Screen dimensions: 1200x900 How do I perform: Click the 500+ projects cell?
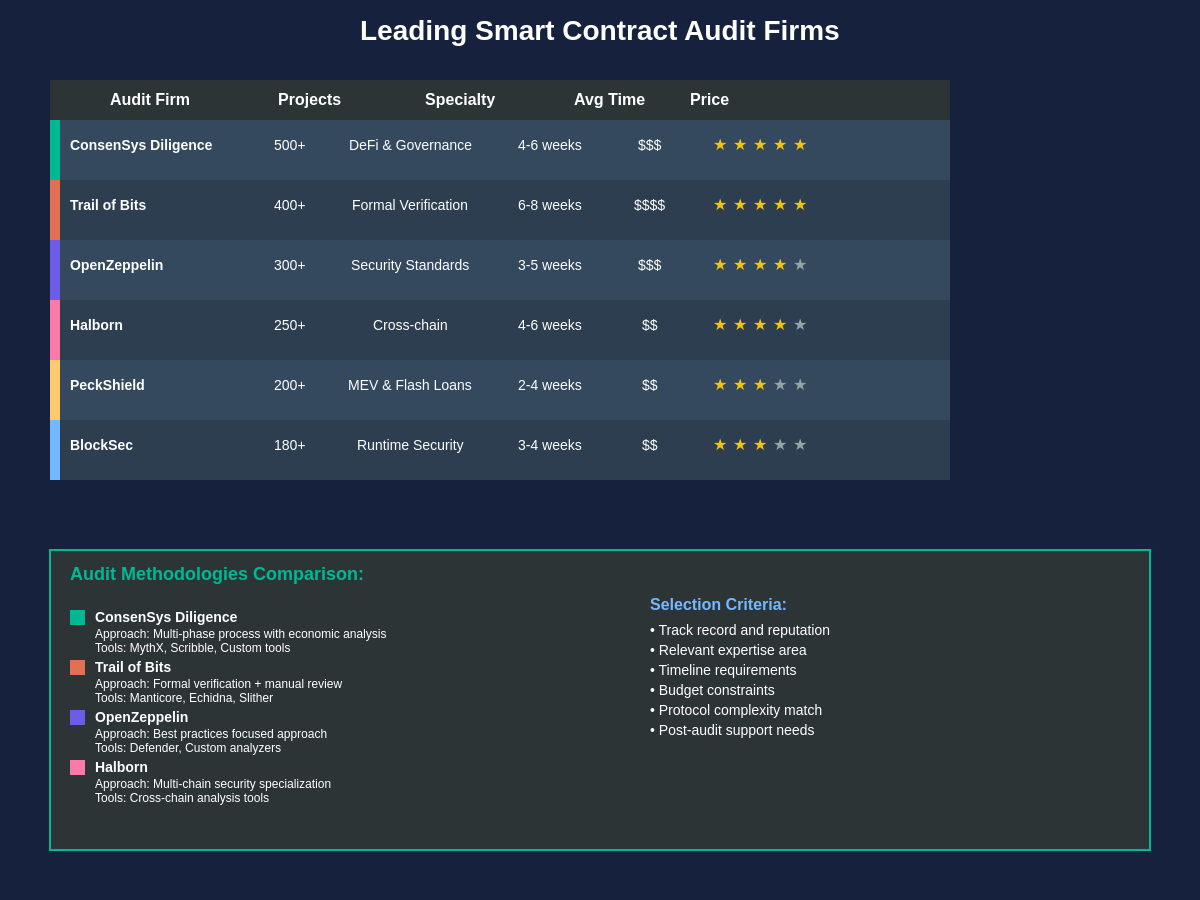click(290, 145)
